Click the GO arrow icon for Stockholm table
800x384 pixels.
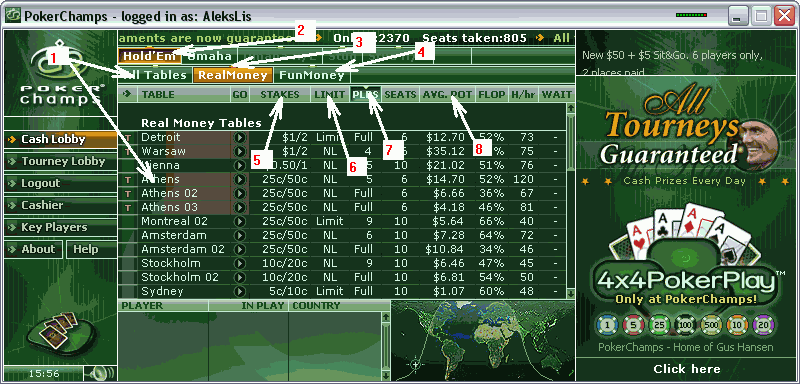tap(239, 264)
